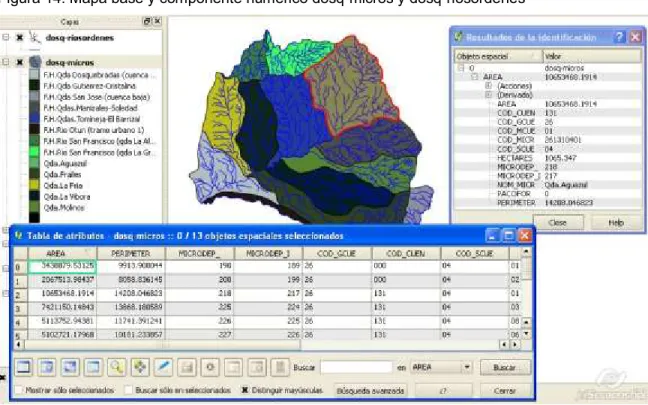Uncheck Distinguir mayúsculas checkbox

[245, 390]
